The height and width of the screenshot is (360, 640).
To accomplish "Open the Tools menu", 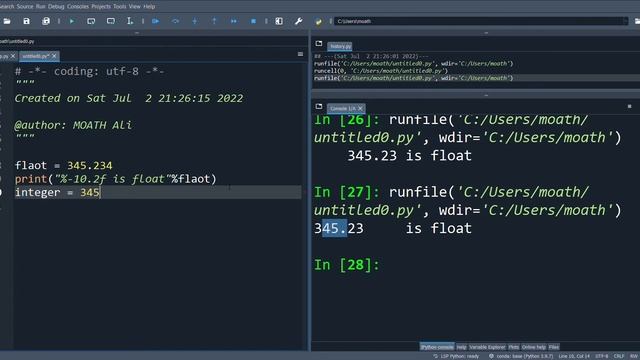I will (120, 7).
